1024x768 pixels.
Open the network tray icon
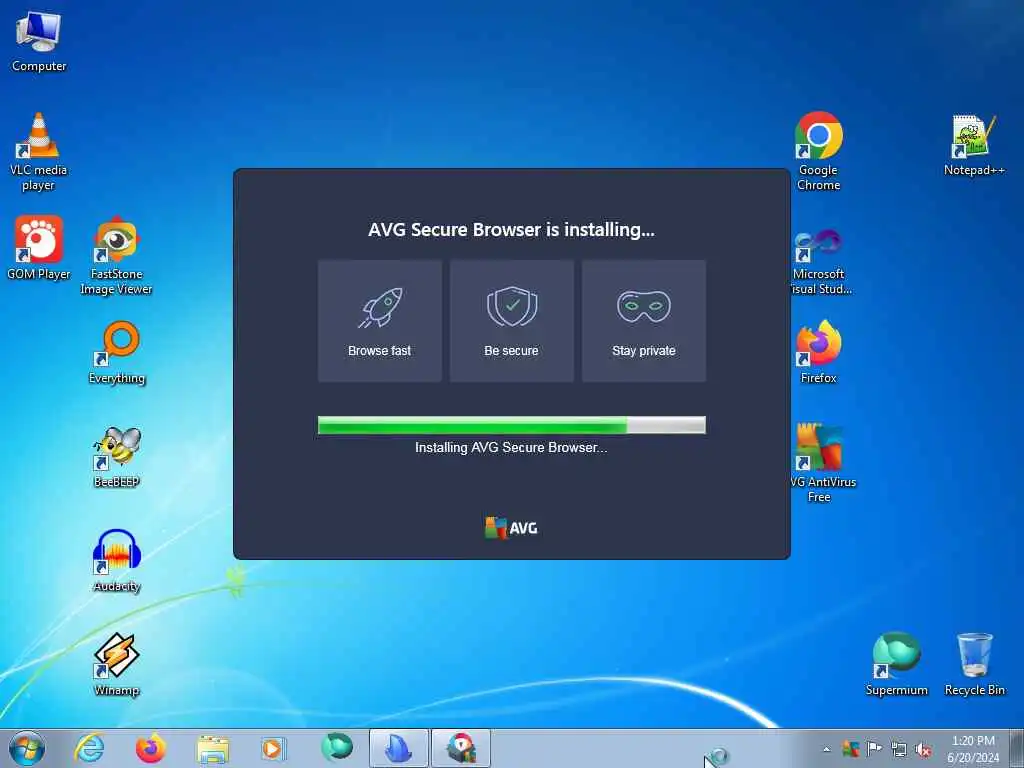(x=899, y=750)
